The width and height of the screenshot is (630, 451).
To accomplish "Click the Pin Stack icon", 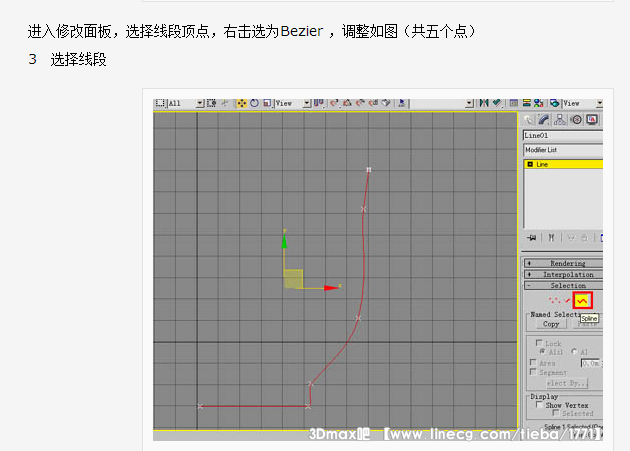I will [532, 238].
